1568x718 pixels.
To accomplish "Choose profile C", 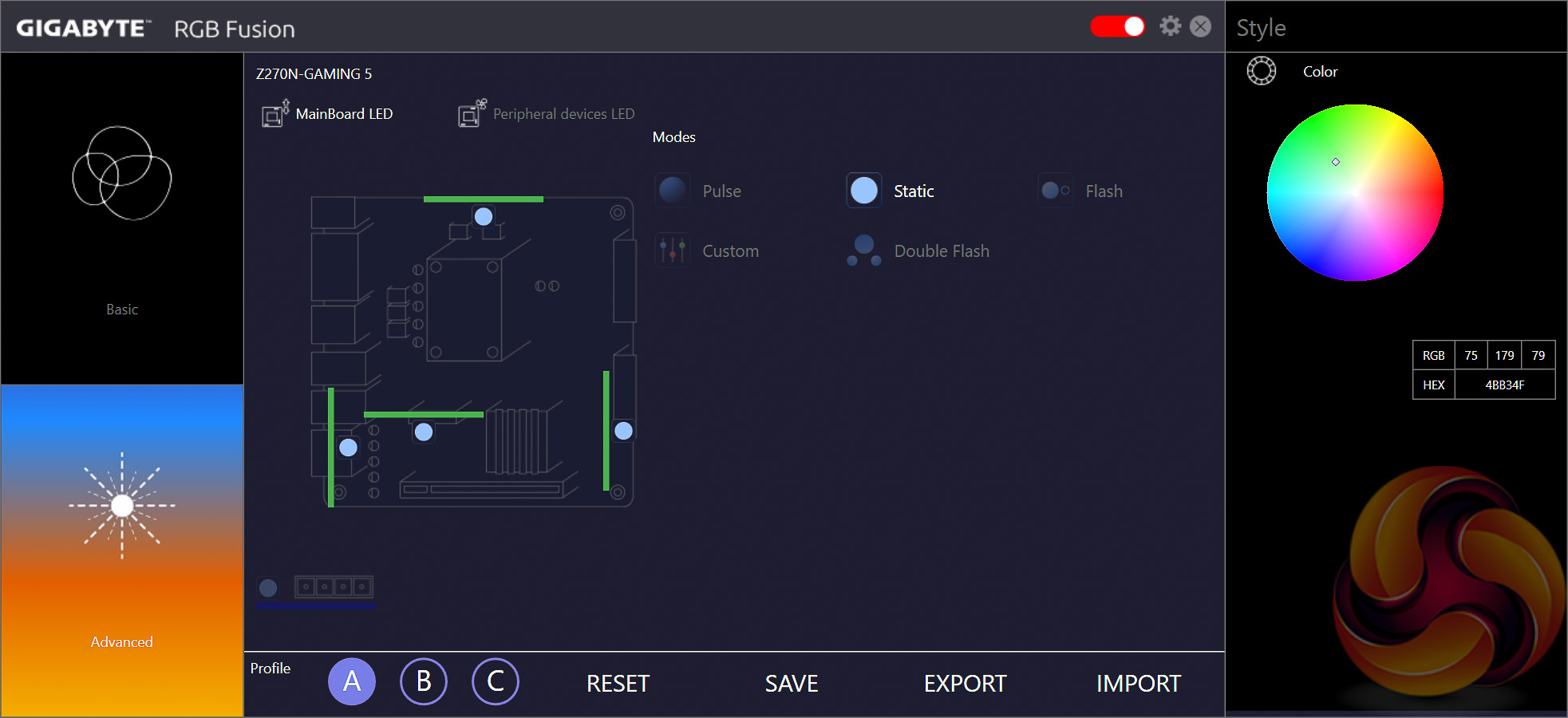I will coord(496,682).
